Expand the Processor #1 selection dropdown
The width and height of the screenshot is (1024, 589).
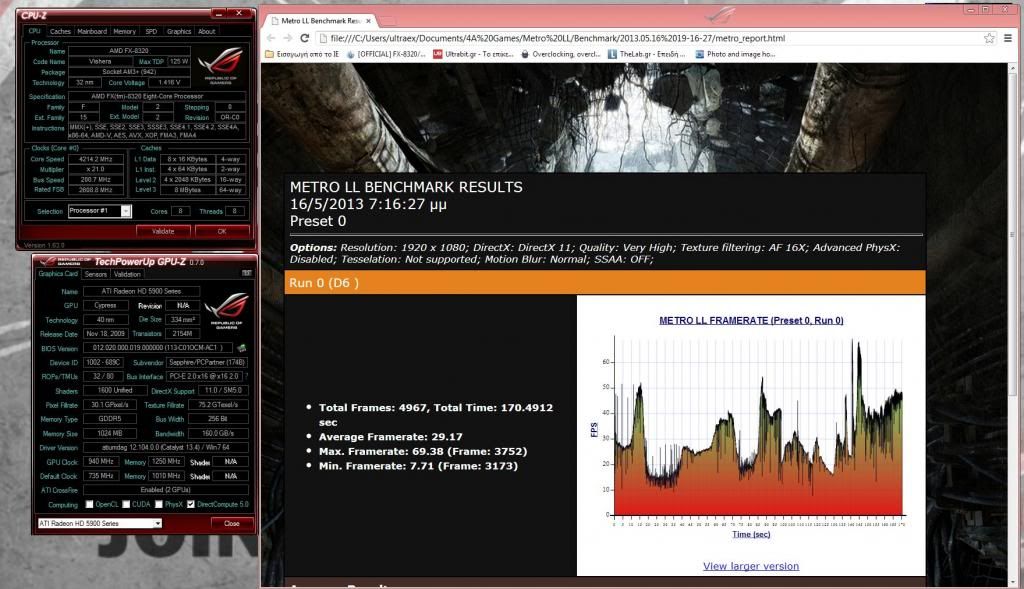[x=126, y=211]
